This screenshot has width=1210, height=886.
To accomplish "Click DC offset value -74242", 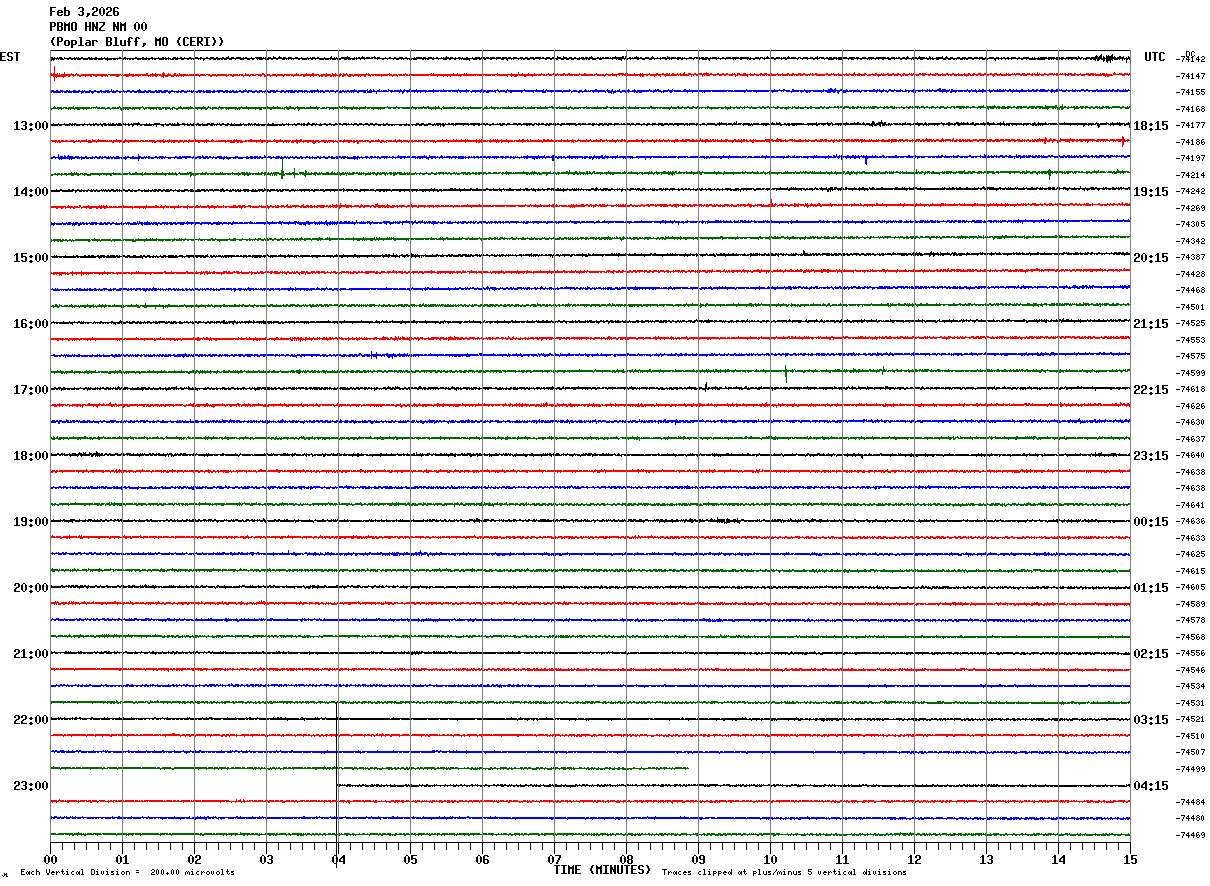I will click(1191, 192).
